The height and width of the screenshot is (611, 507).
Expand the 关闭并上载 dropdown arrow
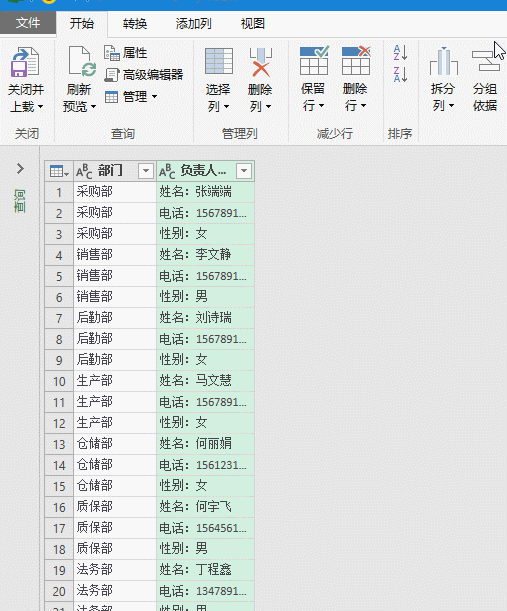41,106
